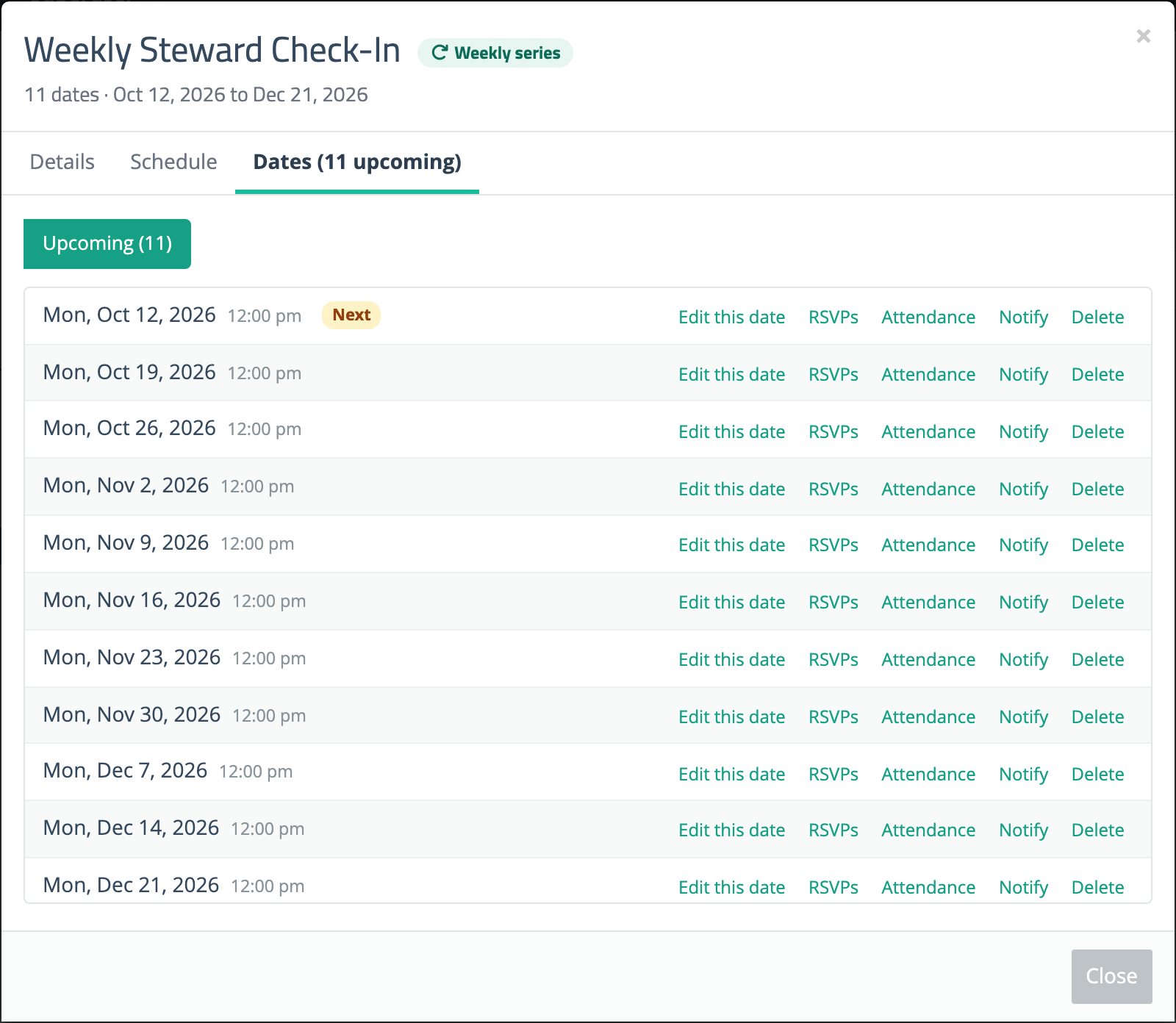1176x1023 pixels.
Task: Open RSVPs for Nov 2, 2026
Action: pos(833,489)
